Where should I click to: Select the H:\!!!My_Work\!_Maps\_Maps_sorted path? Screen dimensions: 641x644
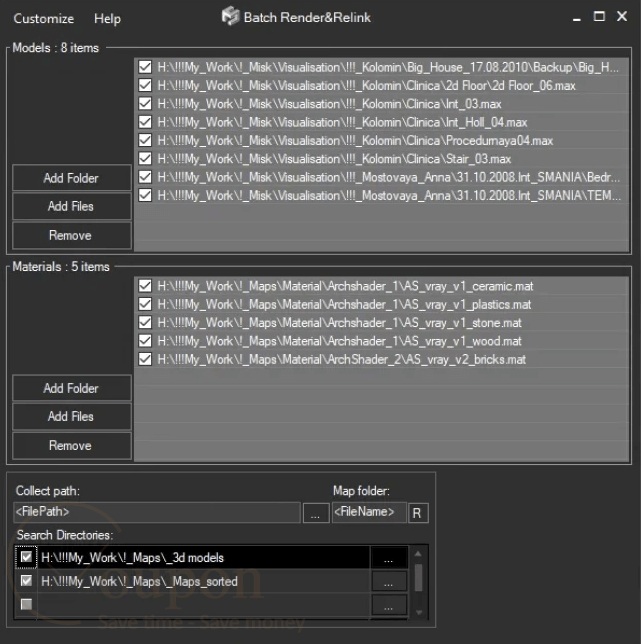139,582
